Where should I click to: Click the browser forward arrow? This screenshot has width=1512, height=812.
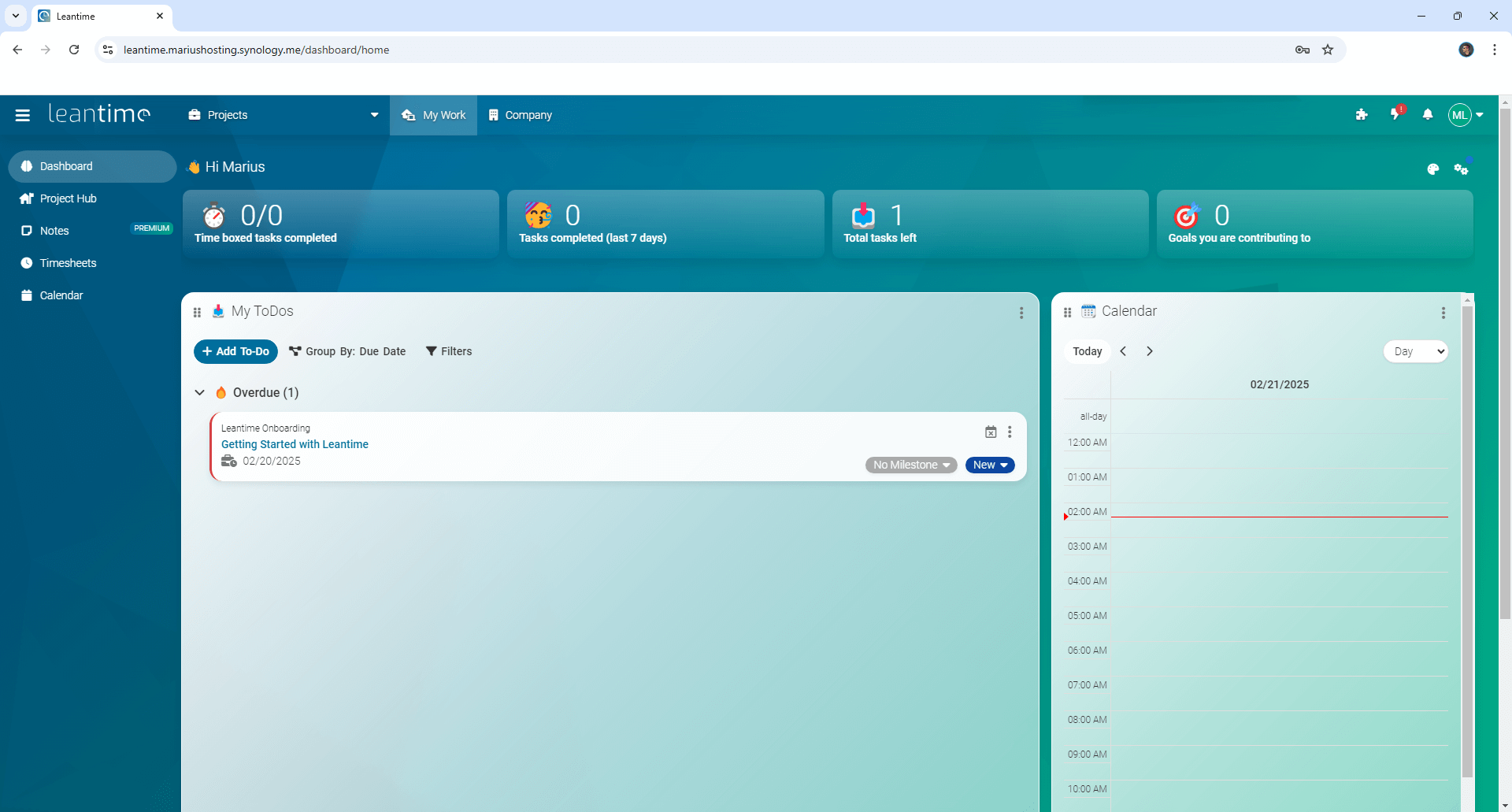coord(46,50)
